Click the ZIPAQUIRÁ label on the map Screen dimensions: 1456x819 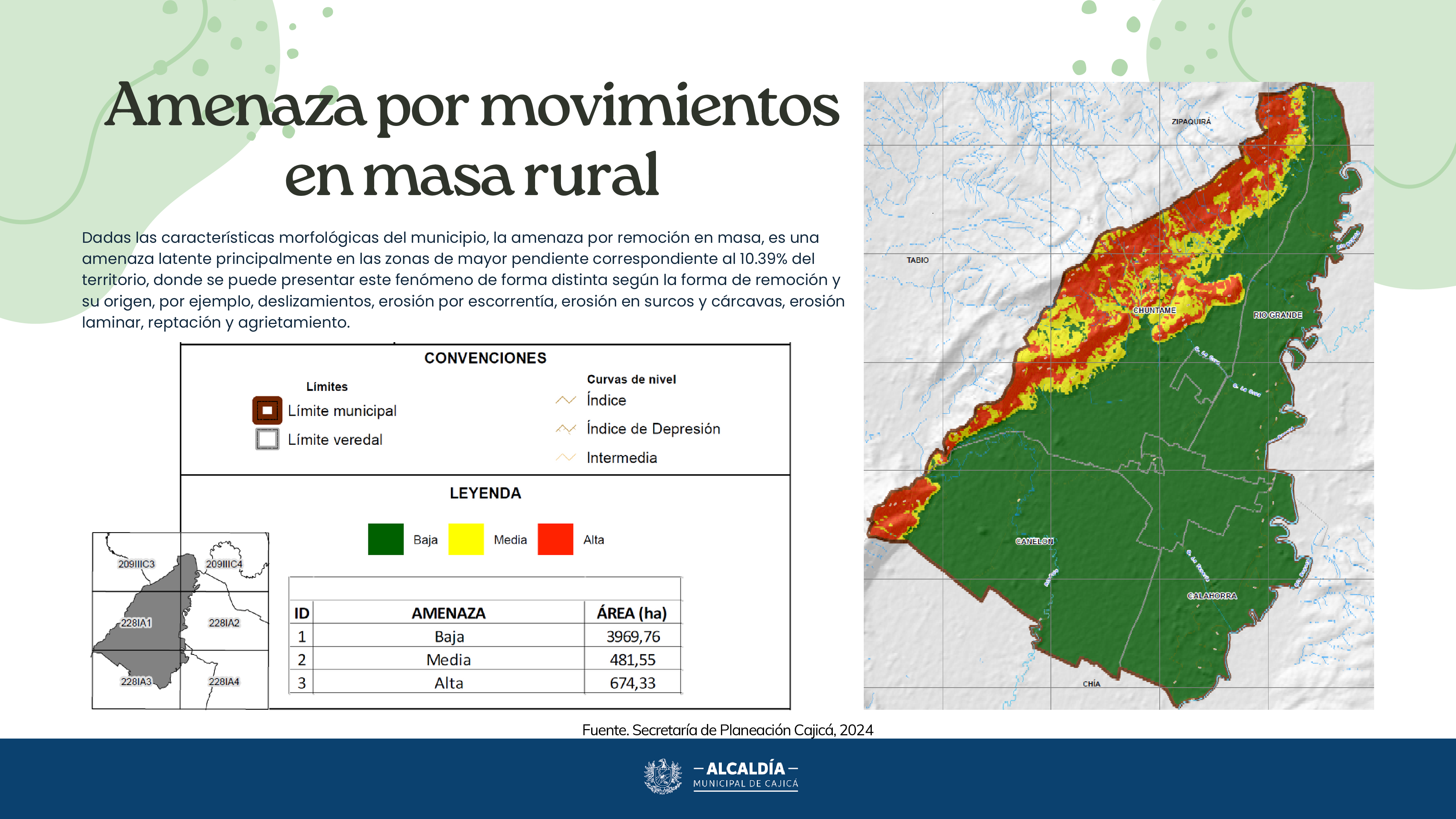[1191, 122]
